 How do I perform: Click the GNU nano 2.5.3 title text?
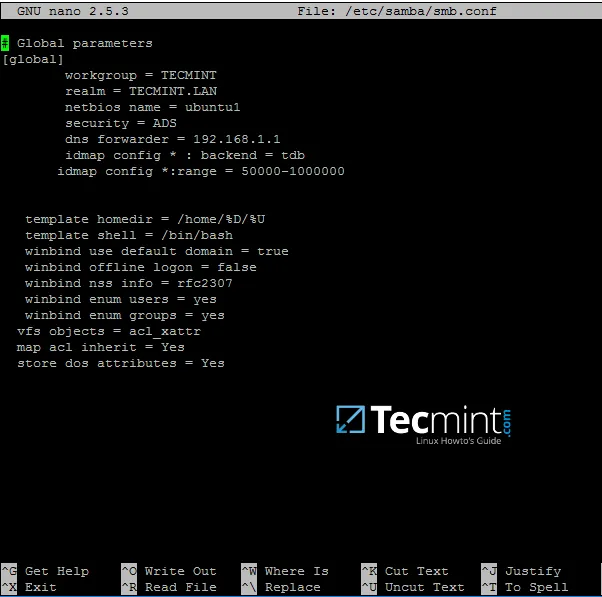73,11
